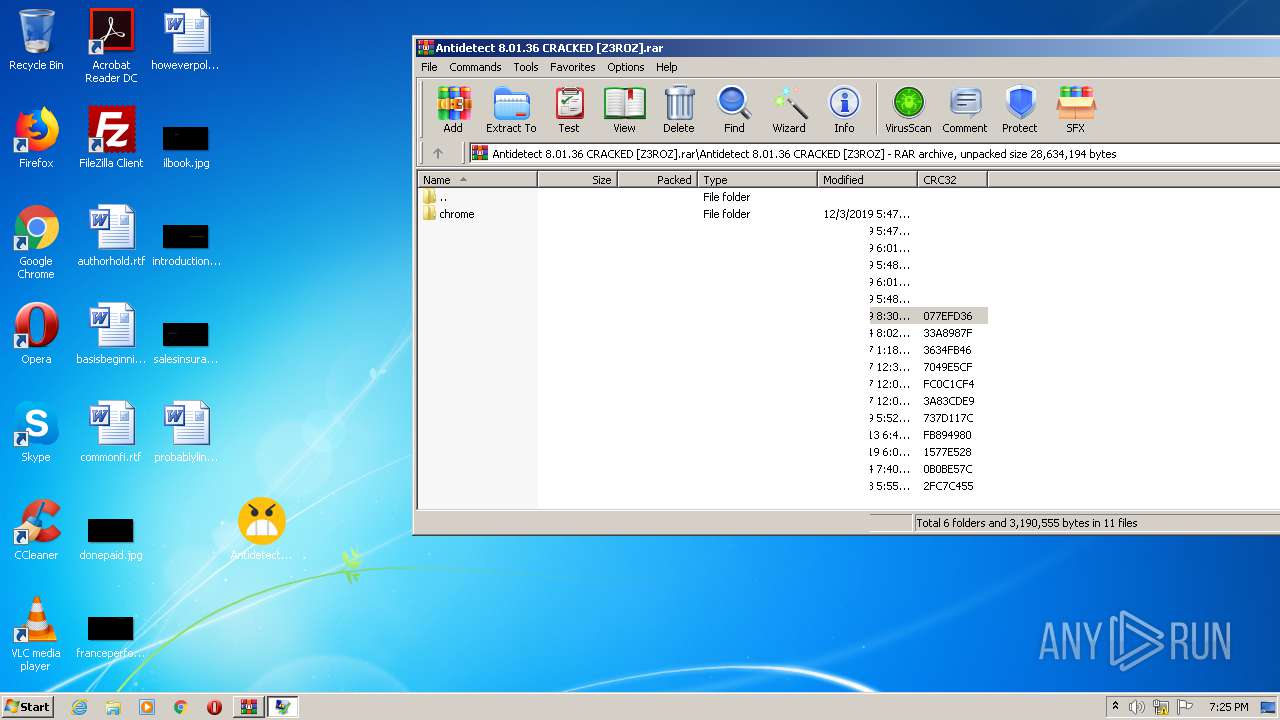Select the commonfi.rtf desktop file
This screenshot has width=1280, height=720.
tap(111, 432)
